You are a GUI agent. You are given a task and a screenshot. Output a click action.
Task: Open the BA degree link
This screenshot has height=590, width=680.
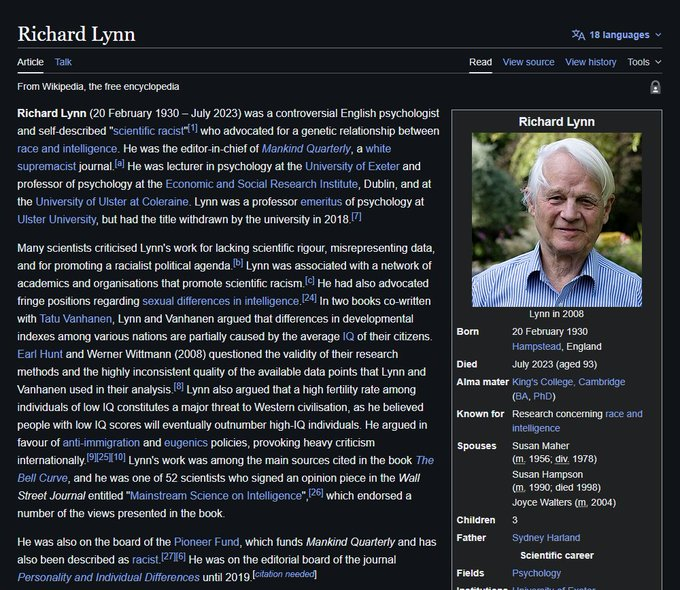coord(521,397)
